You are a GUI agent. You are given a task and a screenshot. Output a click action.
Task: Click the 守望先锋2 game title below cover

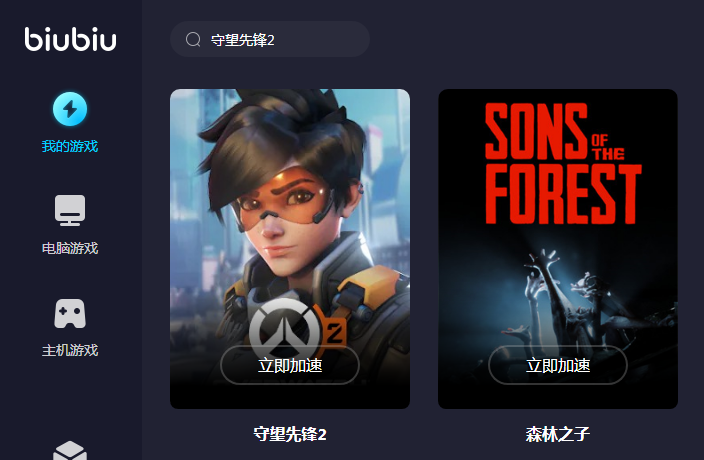click(290, 434)
